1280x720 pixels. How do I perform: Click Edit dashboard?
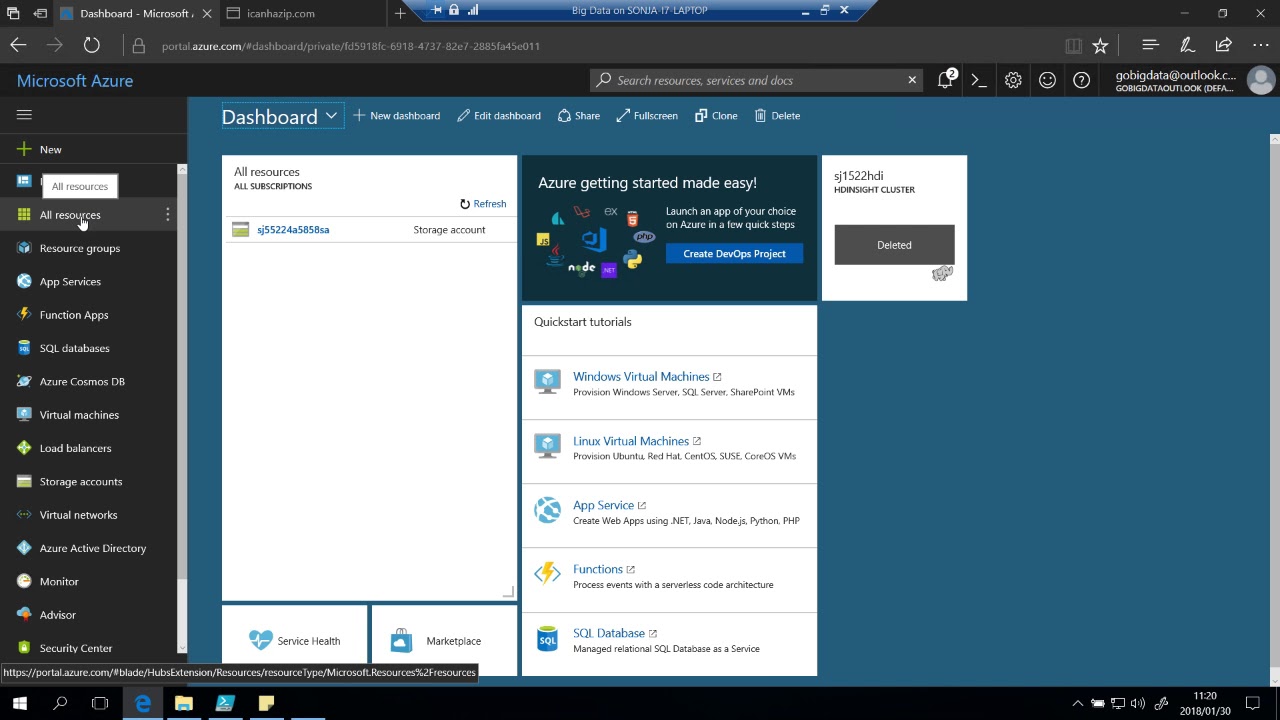pos(499,116)
